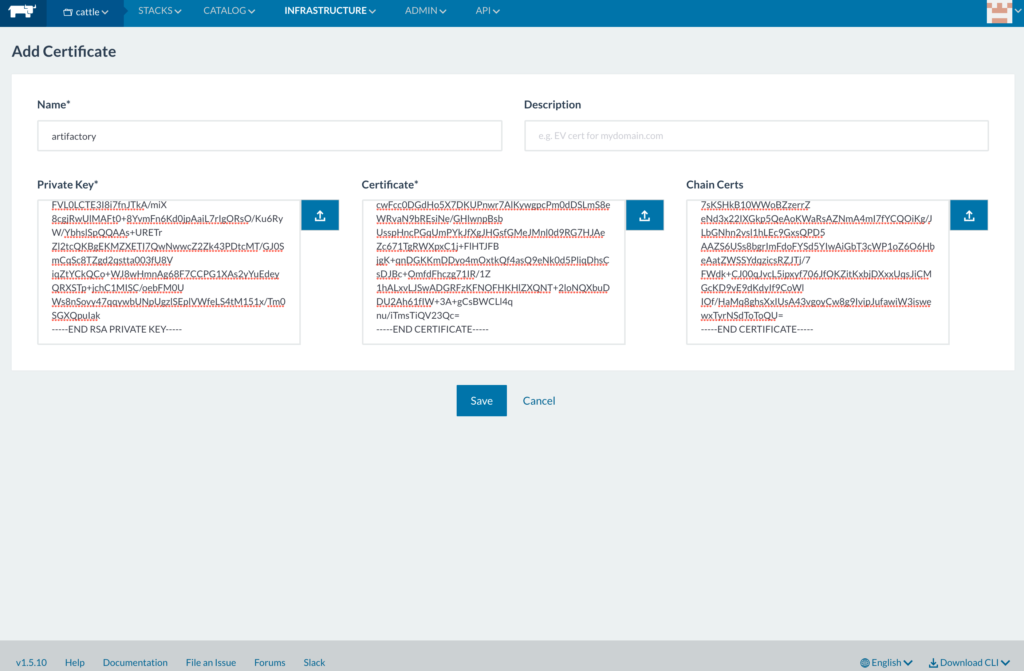Expand the Catalog menu
The height and width of the screenshot is (671, 1024).
229,11
